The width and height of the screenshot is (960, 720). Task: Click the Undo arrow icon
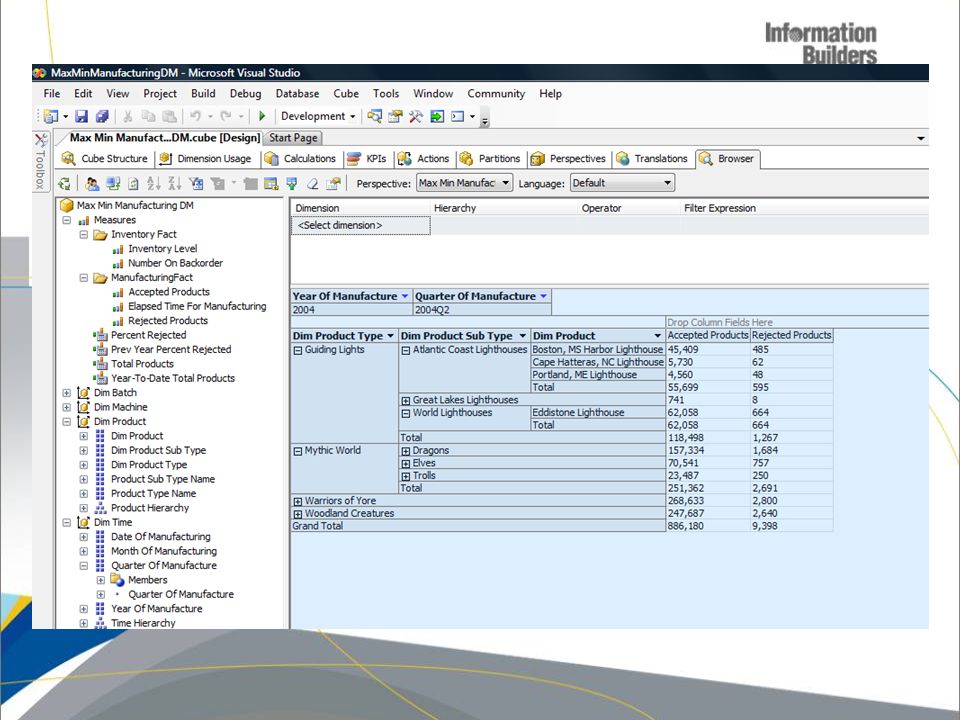195,116
